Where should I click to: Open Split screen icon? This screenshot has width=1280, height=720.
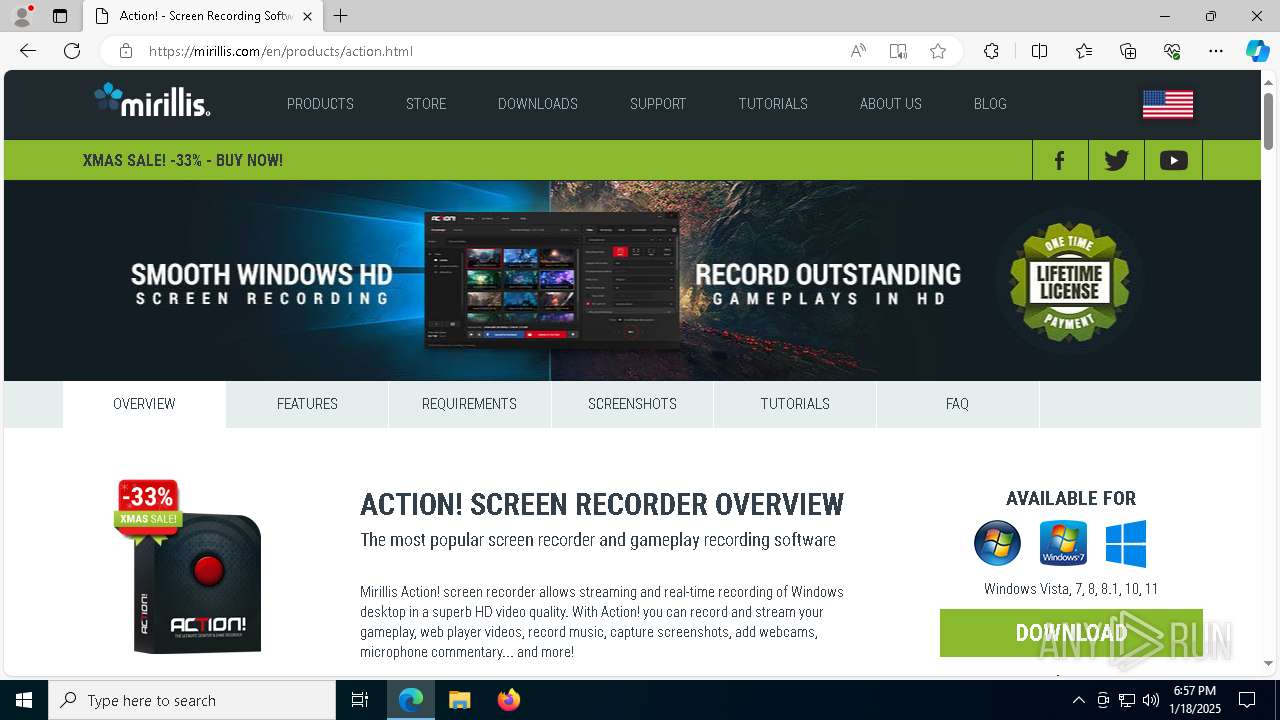[1039, 51]
